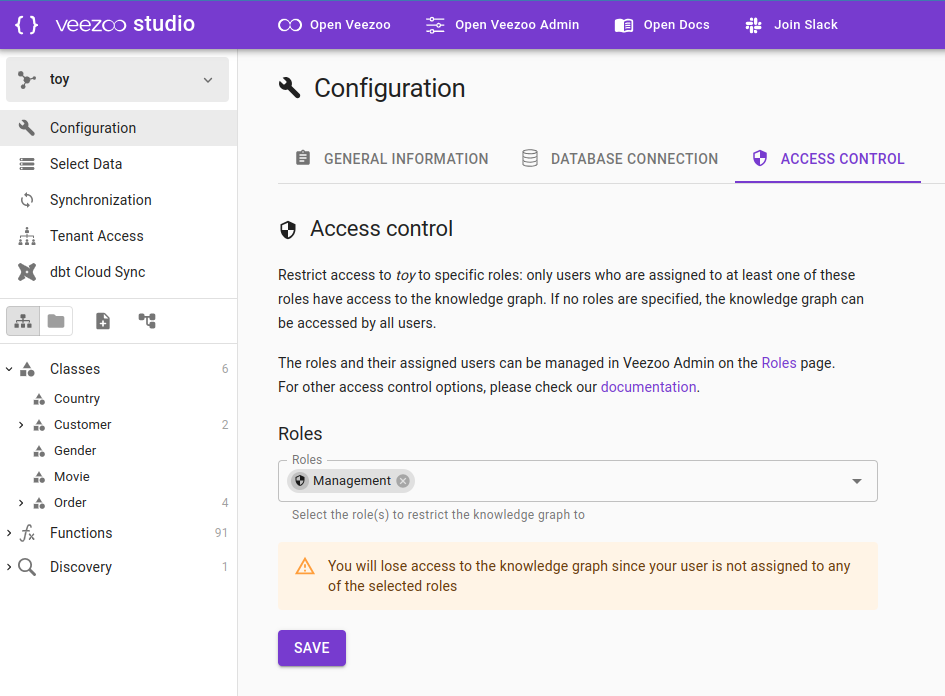Viewport: 945px width, 696px height.
Task: Collapse the Classes tree section
Action: click(9, 369)
